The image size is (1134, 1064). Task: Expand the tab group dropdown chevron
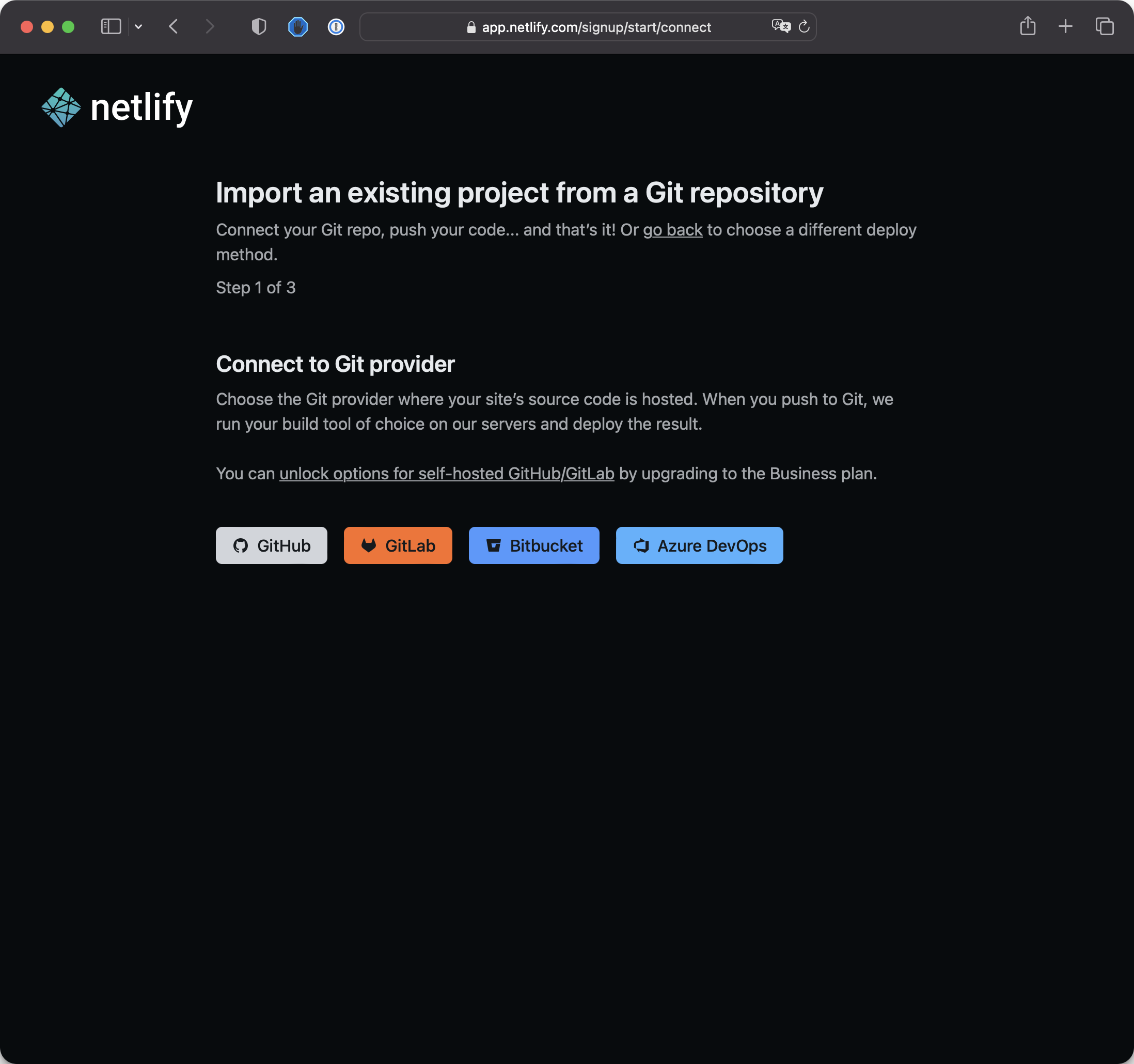click(x=138, y=27)
